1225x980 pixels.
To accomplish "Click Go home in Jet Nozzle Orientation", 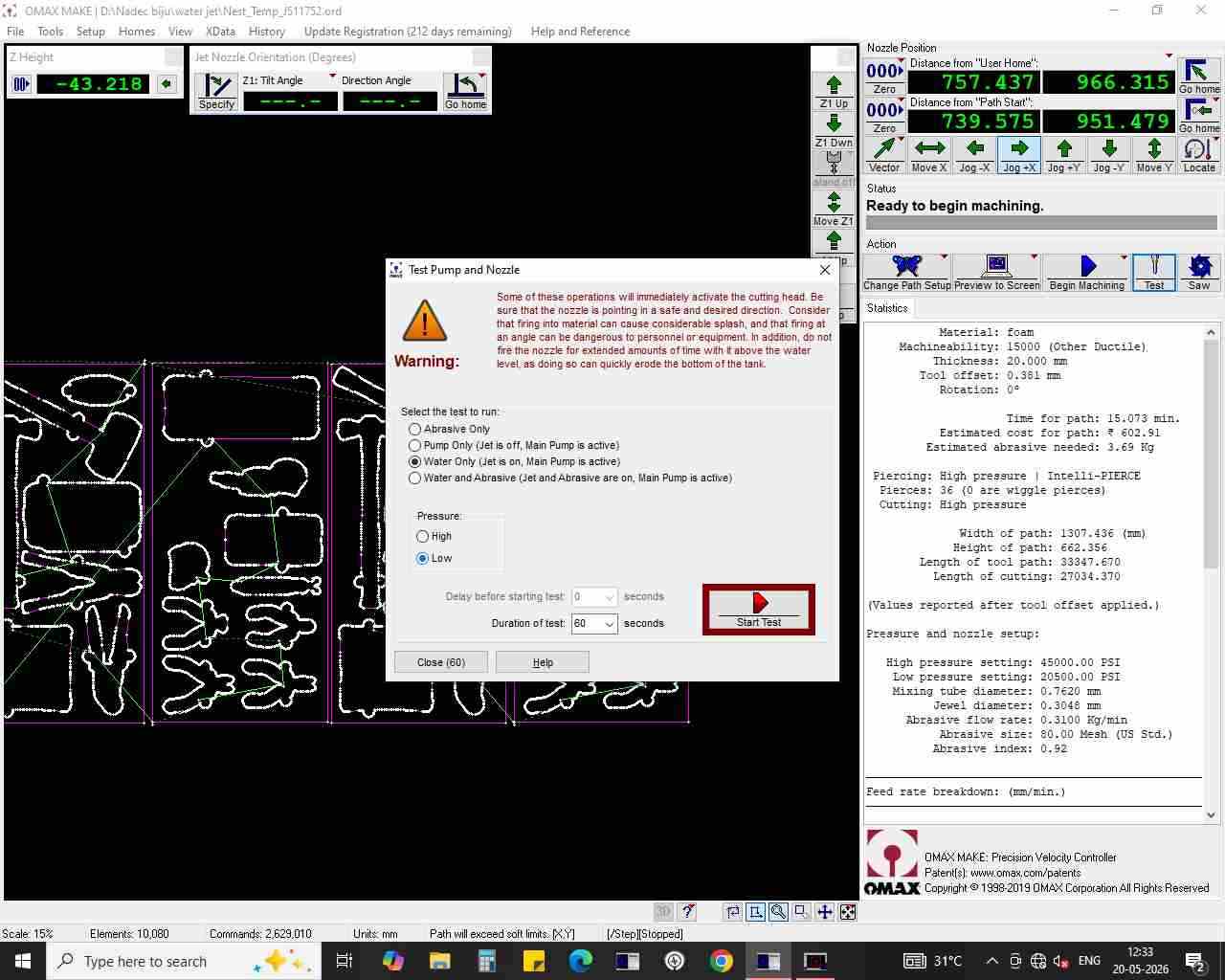I will coord(465,93).
